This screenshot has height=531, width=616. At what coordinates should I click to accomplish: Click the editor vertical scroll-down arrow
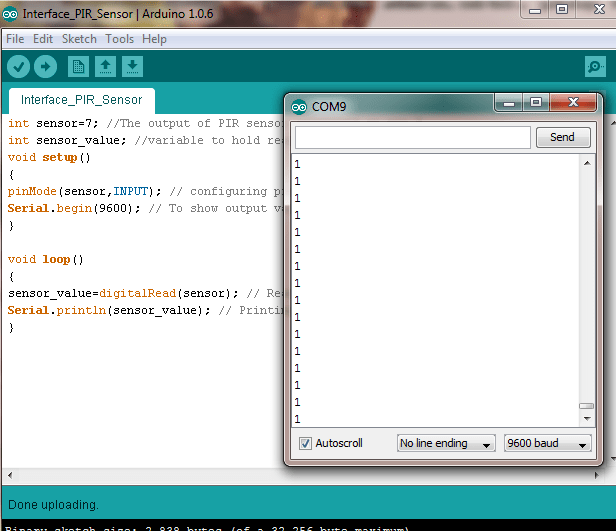pyautogui.click(x=613, y=458)
